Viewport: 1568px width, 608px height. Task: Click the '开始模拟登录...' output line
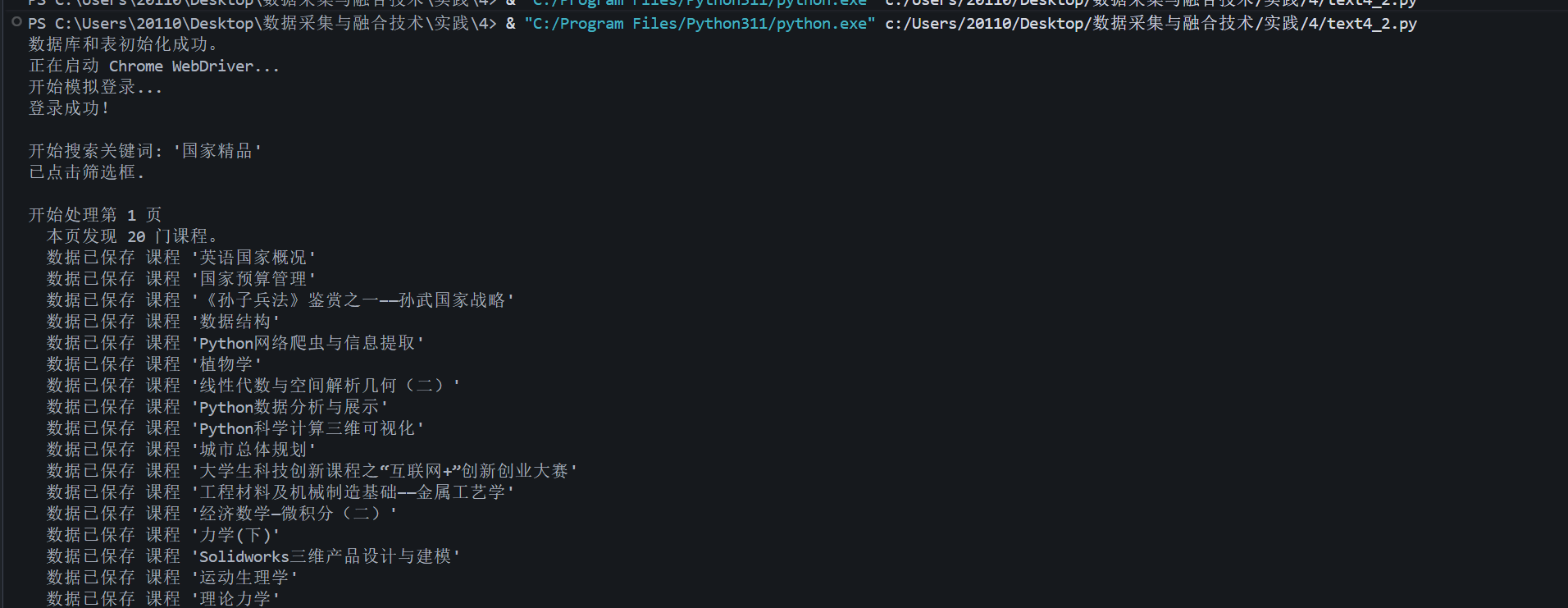click(x=95, y=87)
